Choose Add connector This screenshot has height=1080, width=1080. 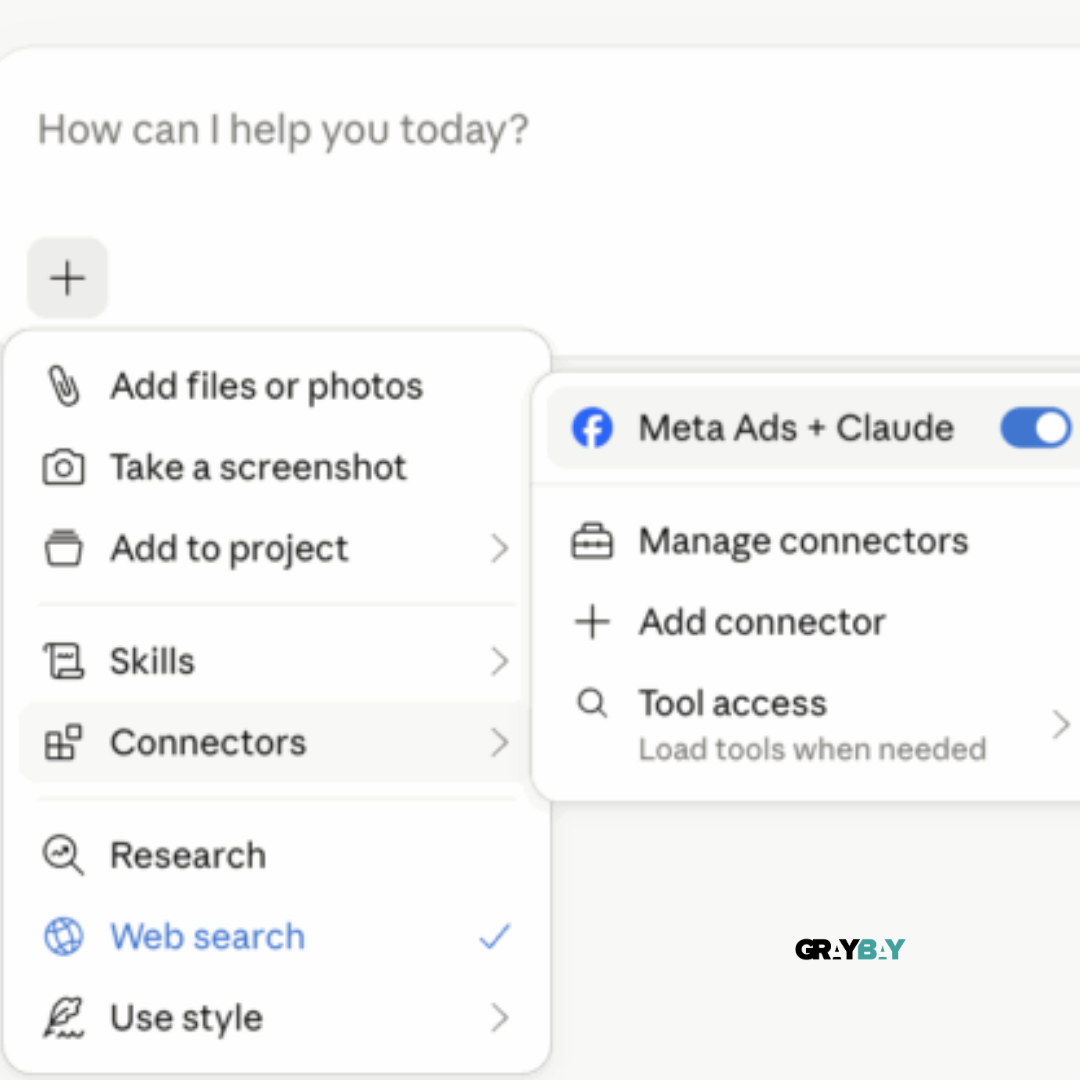click(813, 622)
